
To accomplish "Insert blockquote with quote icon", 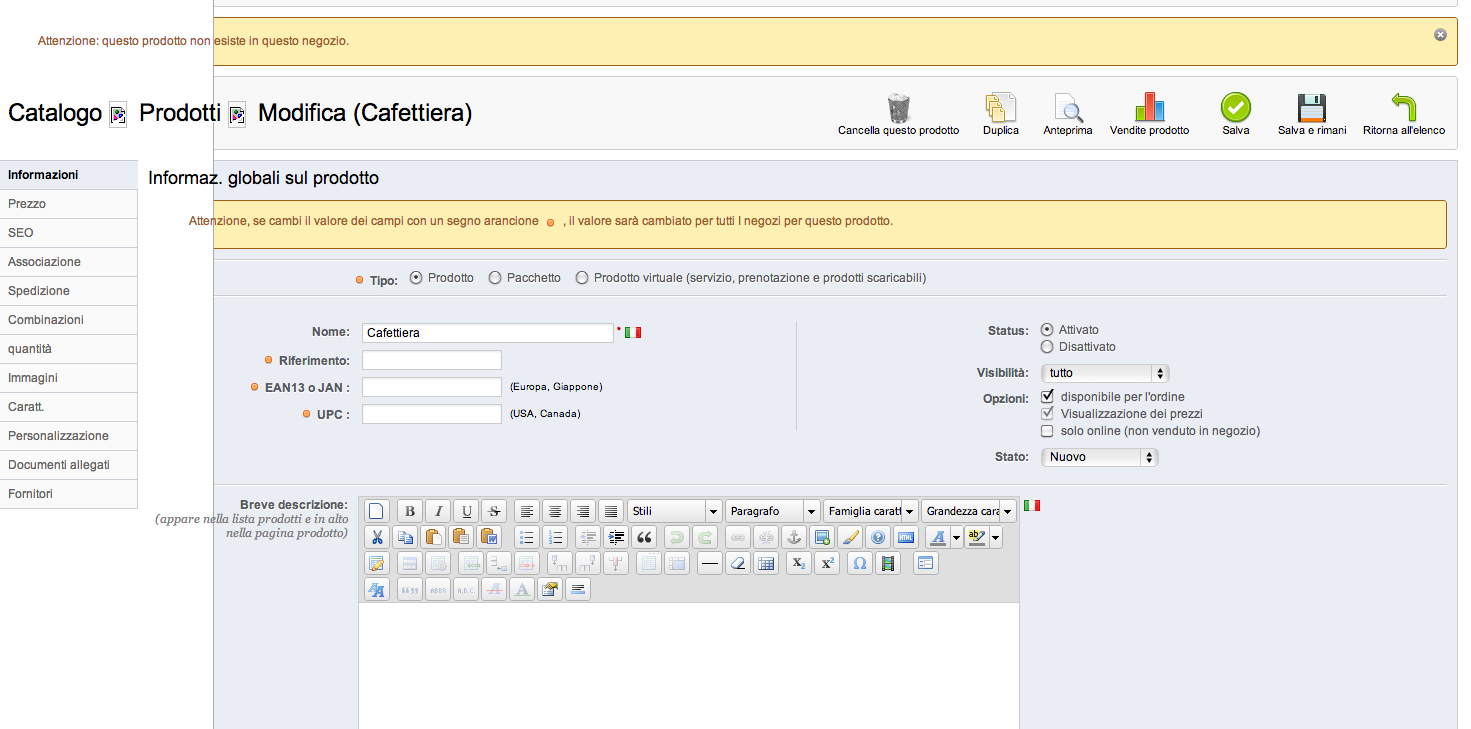I will tap(644, 537).
